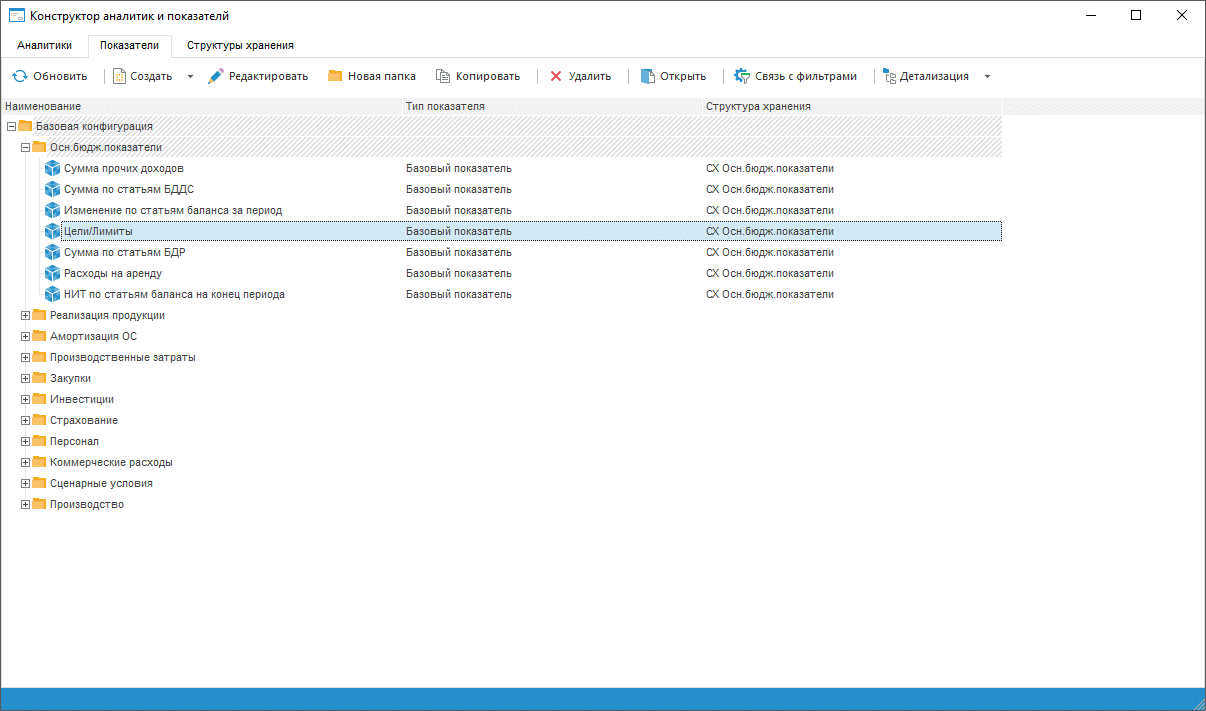The width and height of the screenshot is (1206, 711).
Task: Open the Детализация dropdown arrow
Action: click(x=987, y=76)
